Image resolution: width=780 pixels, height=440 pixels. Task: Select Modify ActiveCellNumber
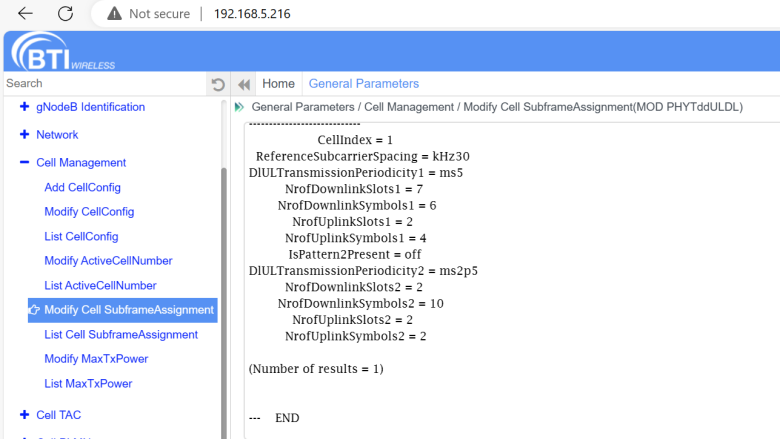tap(108, 261)
